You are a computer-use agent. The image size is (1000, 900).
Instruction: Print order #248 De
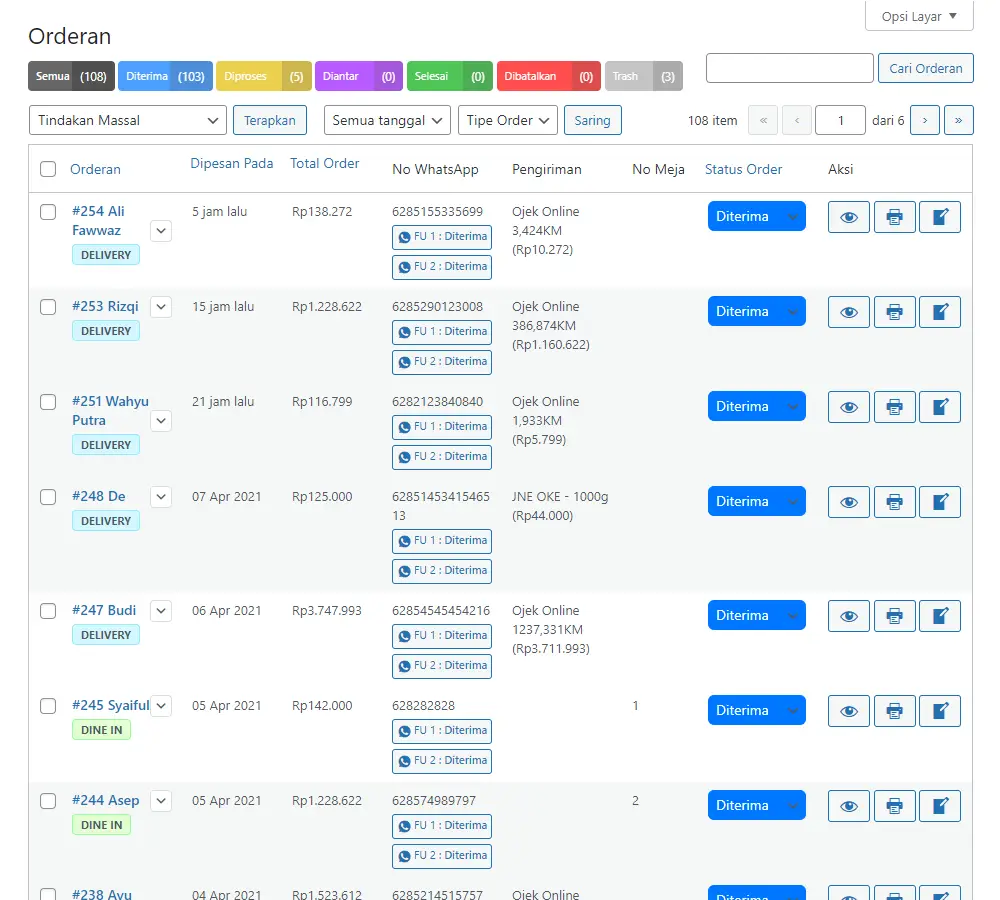(894, 502)
